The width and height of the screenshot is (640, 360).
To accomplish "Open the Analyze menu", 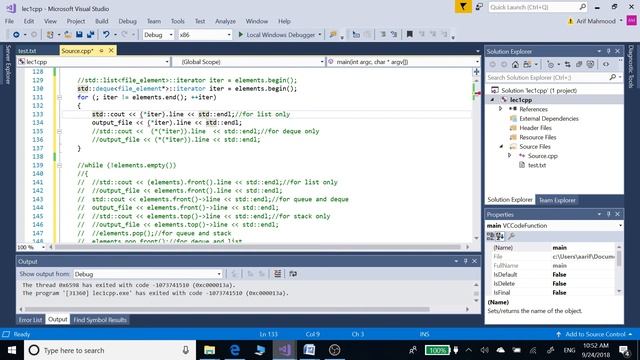I will [x=225, y=21].
